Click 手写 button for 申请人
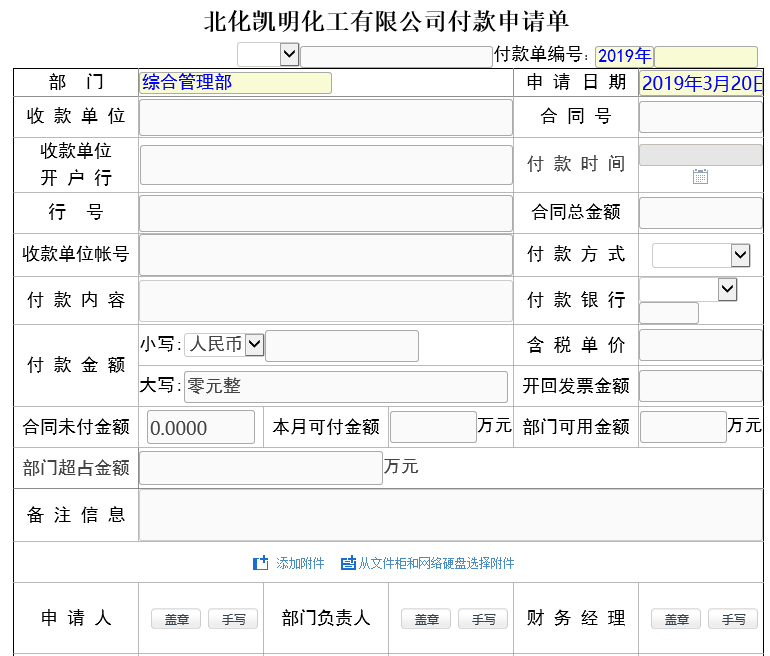770x656 pixels. (233, 619)
